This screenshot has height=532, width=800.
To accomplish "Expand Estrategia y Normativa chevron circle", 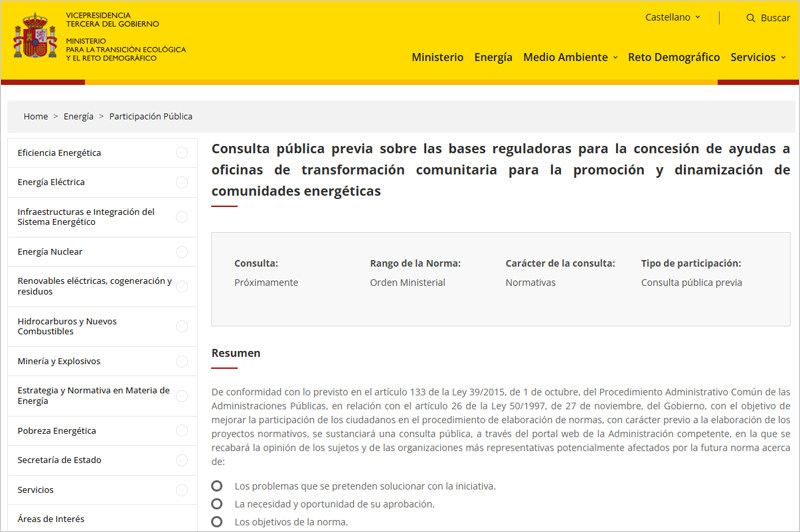I will coord(182,396).
